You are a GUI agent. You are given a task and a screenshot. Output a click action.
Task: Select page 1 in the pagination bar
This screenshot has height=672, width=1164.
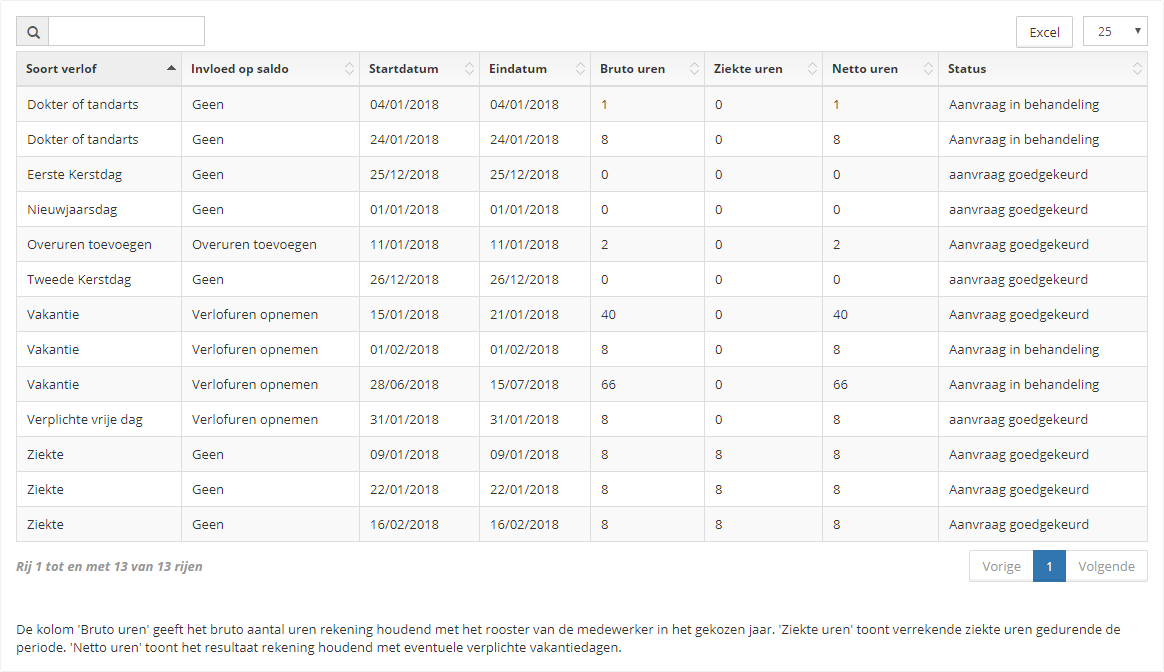[x=1049, y=566]
